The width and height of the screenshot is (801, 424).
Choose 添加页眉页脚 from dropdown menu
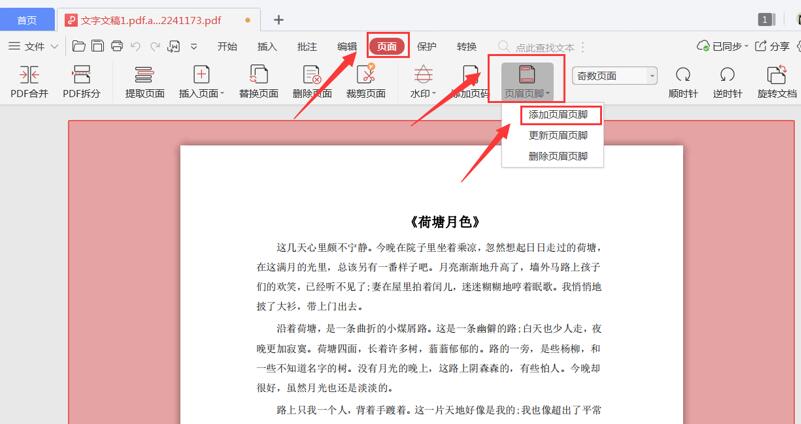coord(558,115)
